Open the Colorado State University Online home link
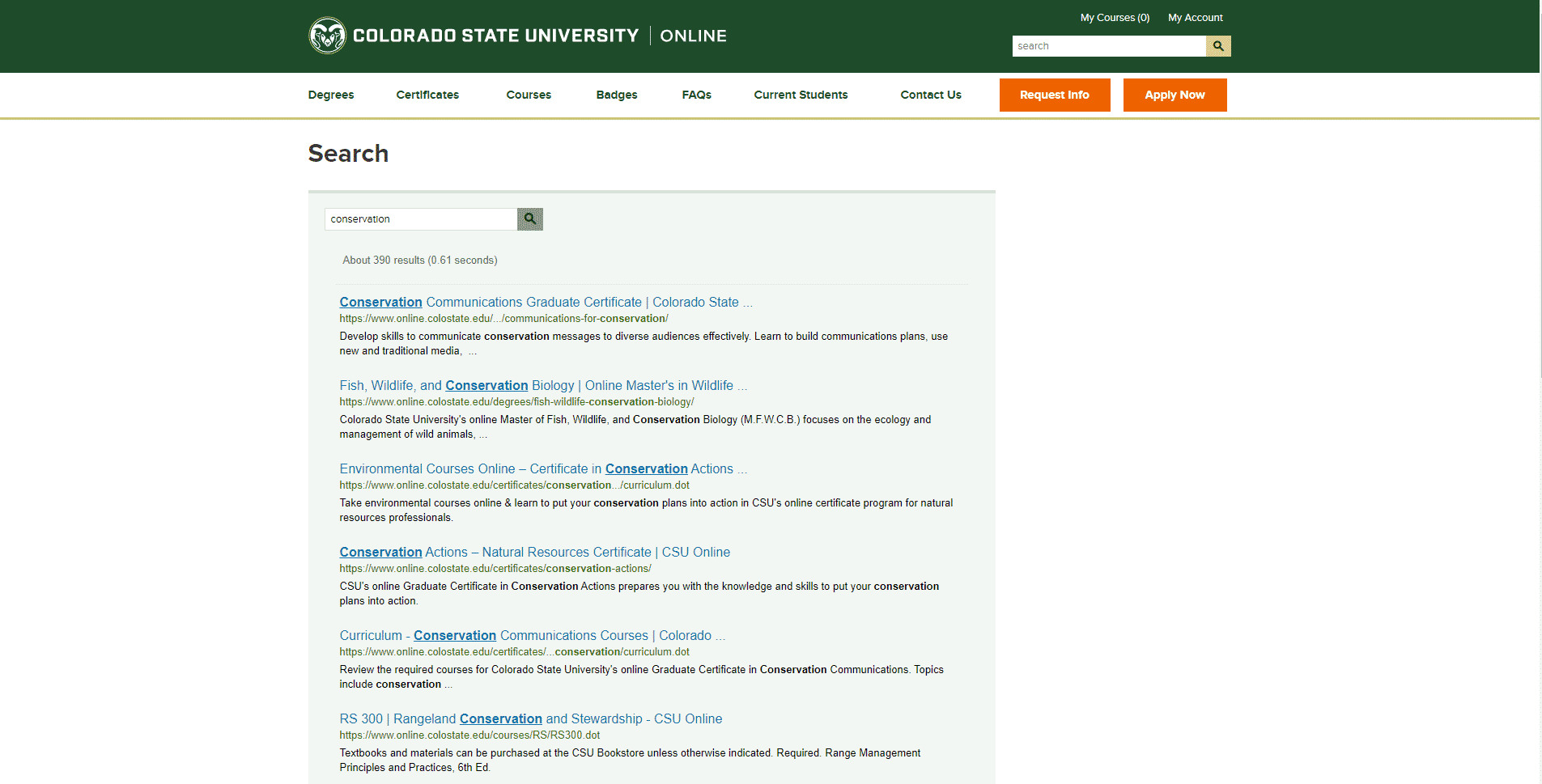The height and width of the screenshot is (784, 1542). coord(518,36)
